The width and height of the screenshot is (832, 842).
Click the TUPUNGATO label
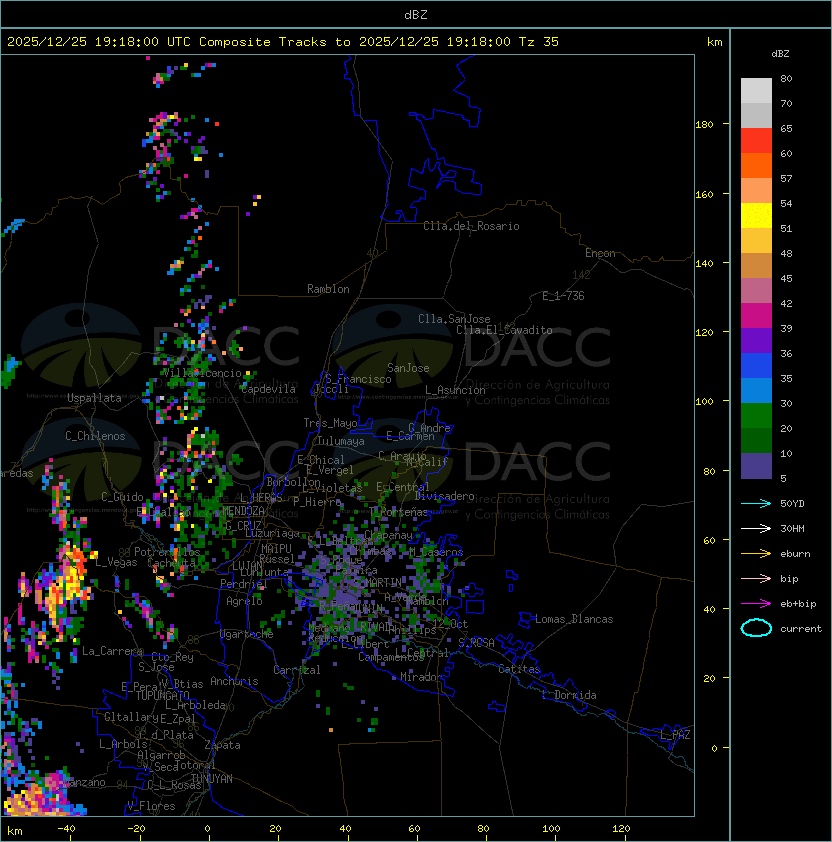pyautogui.click(x=162, y=696)
